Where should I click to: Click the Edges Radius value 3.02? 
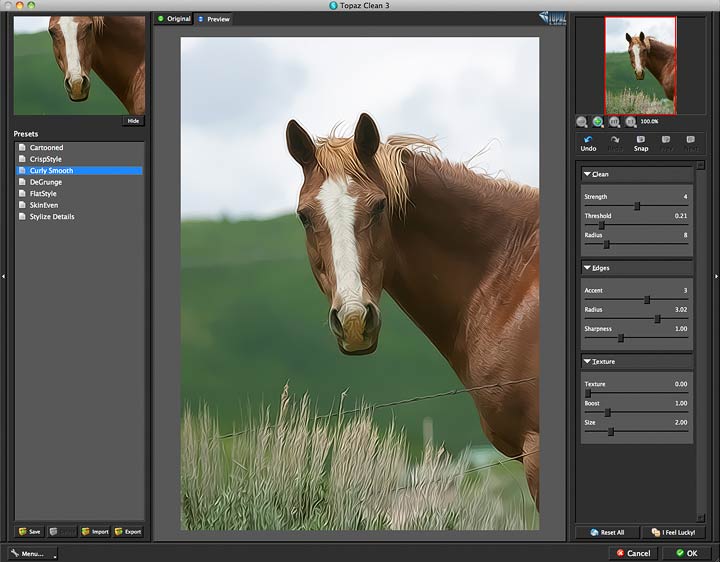pyautogui.click(x=681, y=309)
